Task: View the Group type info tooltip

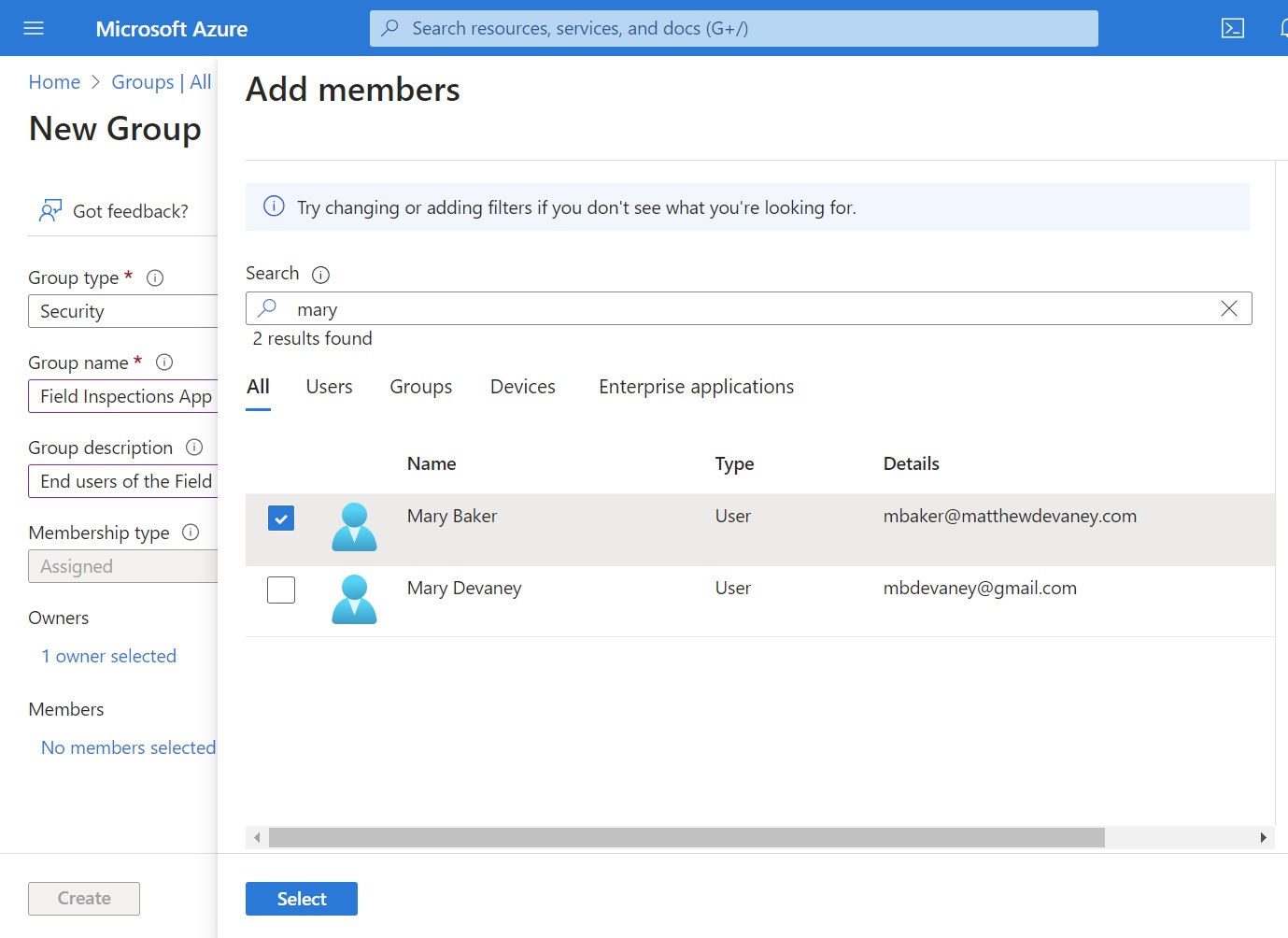Action: pyautogui.click(x=155, y=277)
